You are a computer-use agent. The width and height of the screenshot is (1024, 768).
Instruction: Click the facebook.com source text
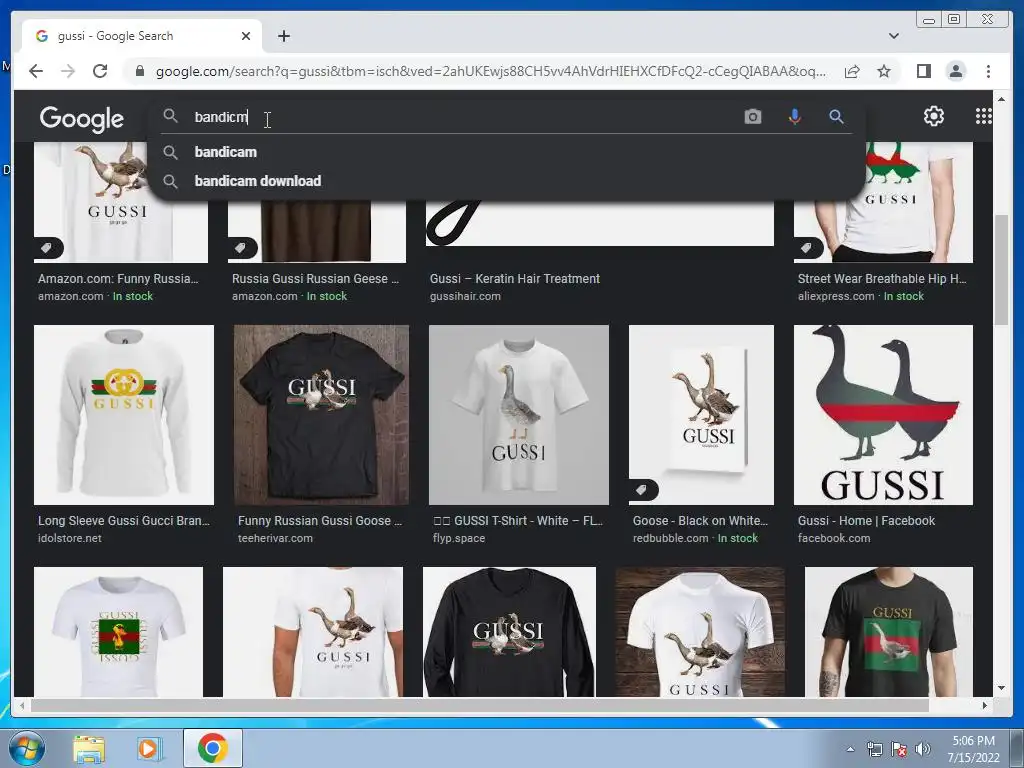pos(833,539)
